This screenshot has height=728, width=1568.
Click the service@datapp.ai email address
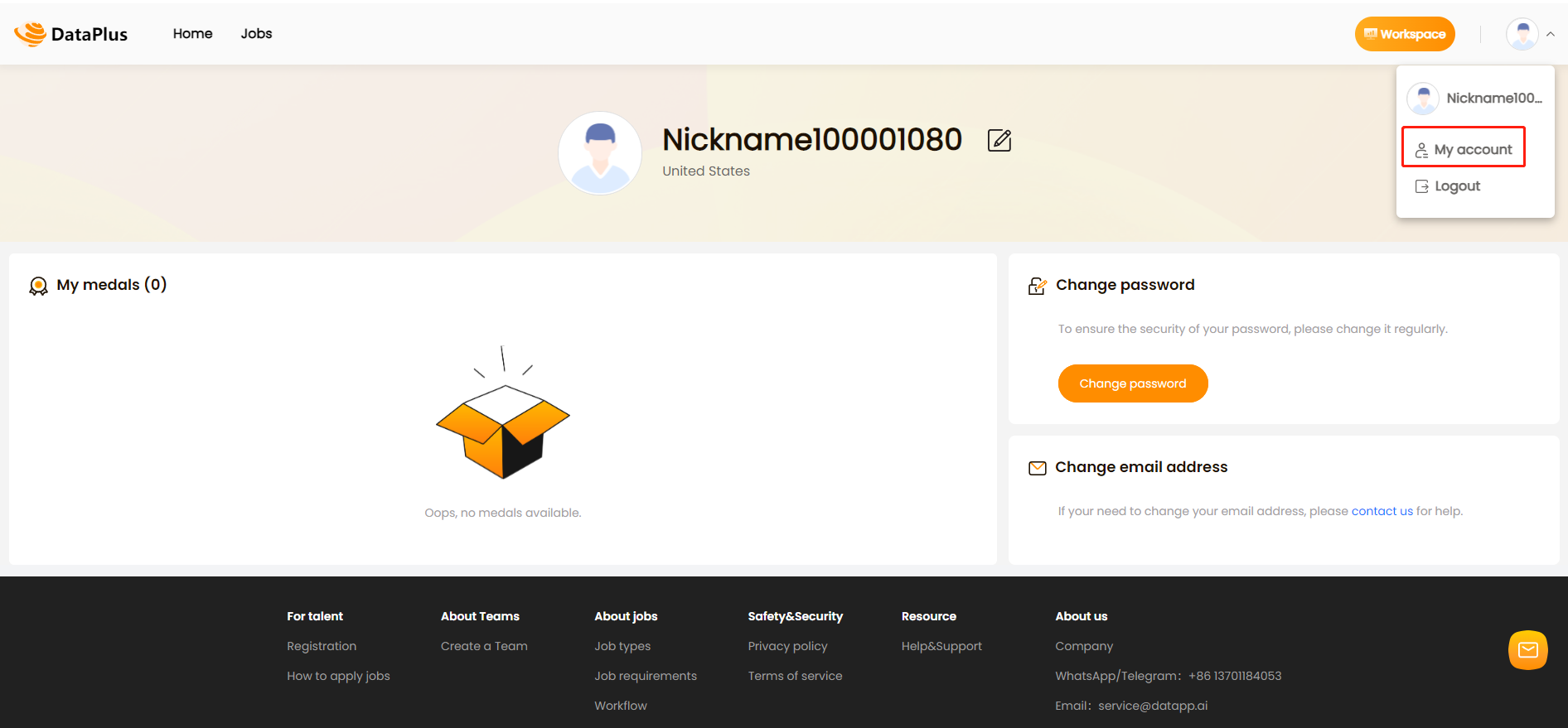click(x=1153, y=706)
